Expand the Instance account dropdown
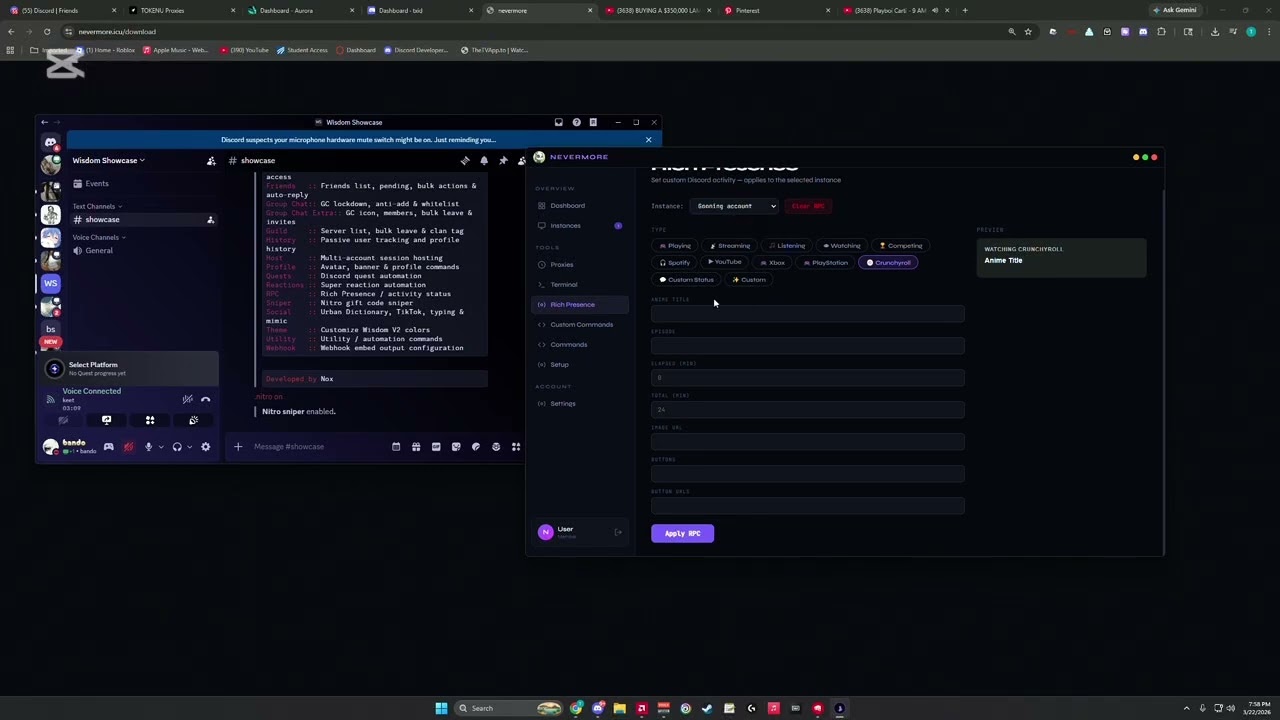 click(x=734, y=206)
